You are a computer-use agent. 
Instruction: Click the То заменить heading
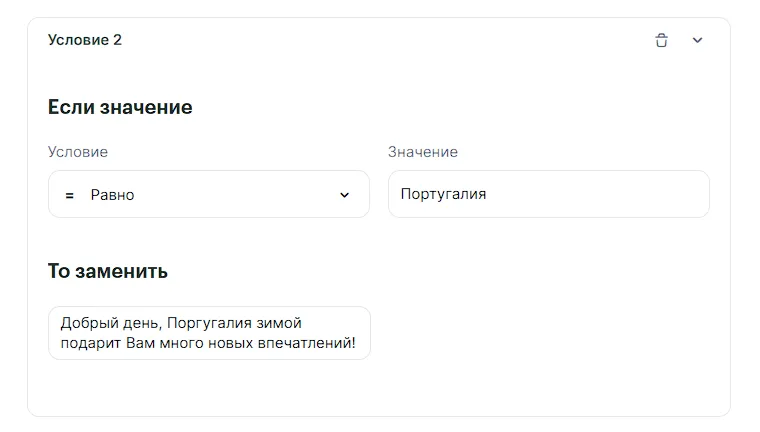pos(108,271)
